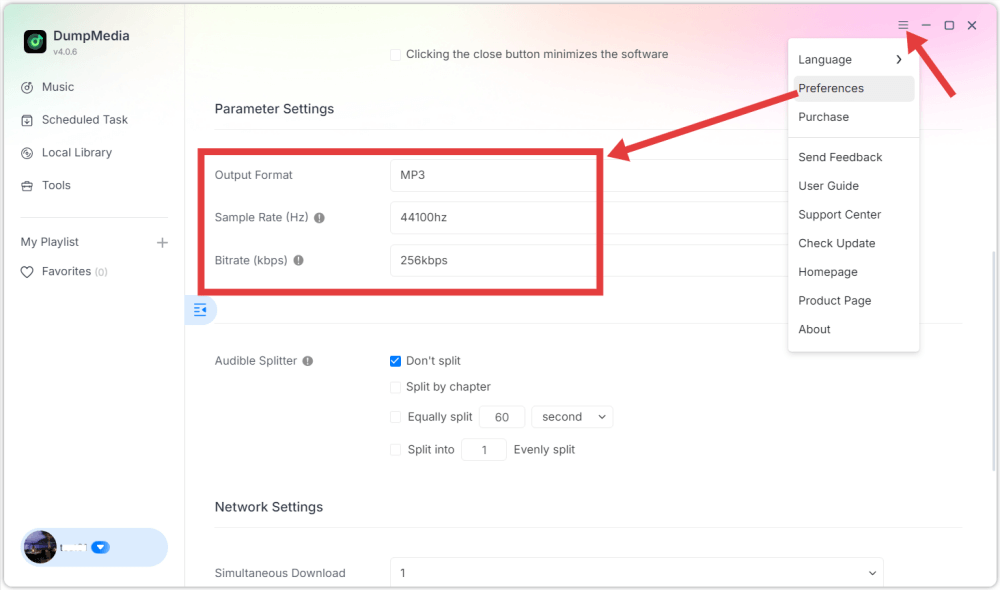The width and height of the screenshot is (1000, 590).
Task: Click the Equally split value field
Action: click(502, 417)
